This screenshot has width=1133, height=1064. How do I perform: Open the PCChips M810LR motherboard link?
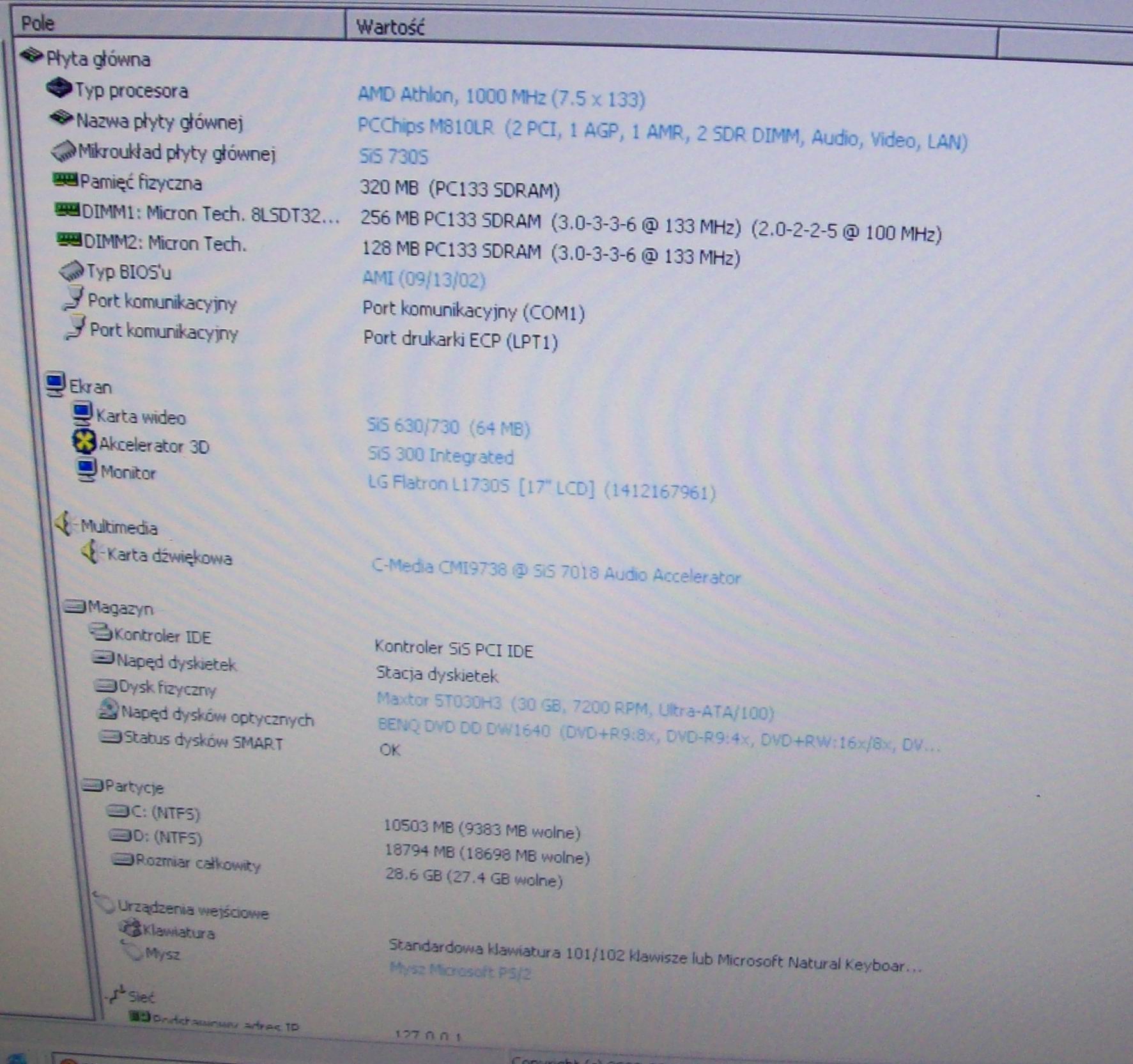pyautogui.click(x=662, y=133)
